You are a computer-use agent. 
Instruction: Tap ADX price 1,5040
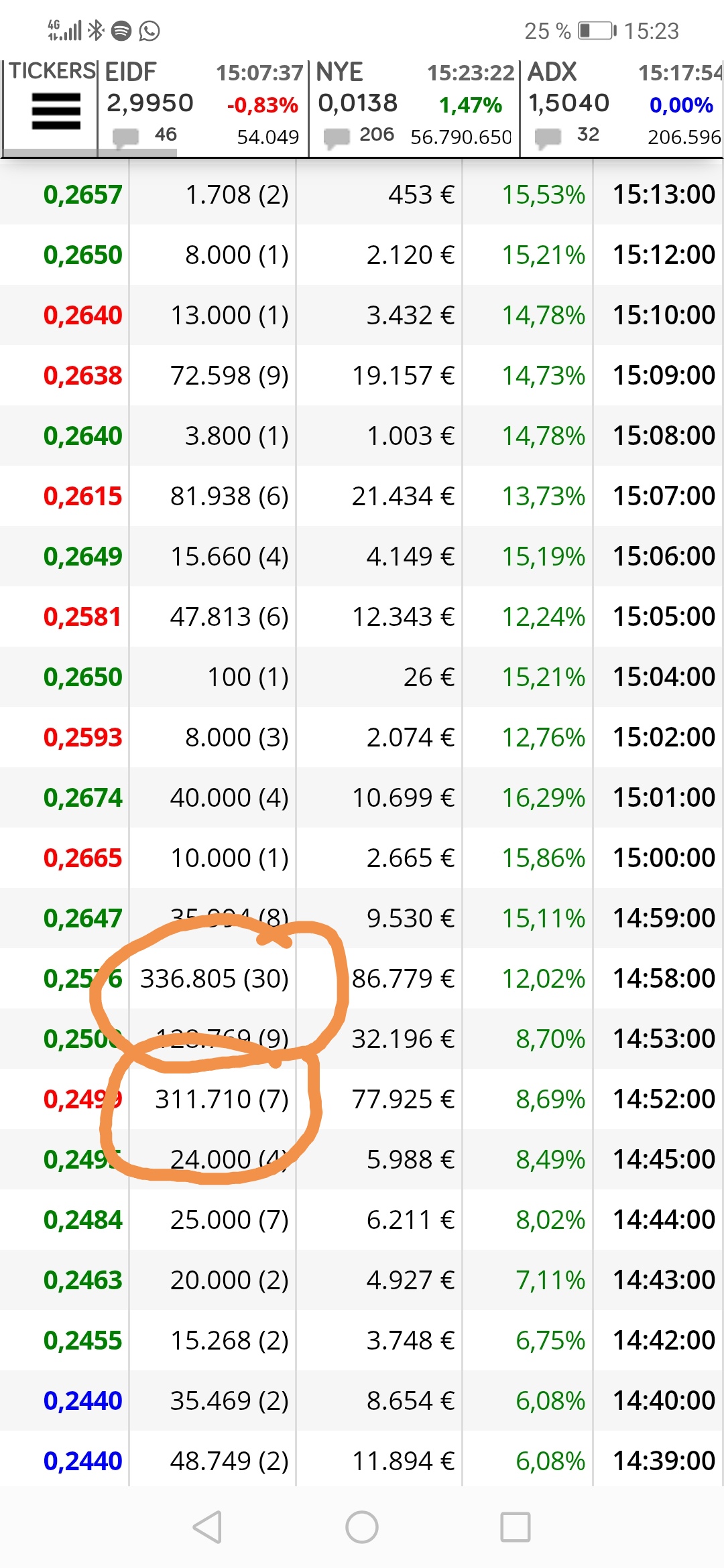pyautogui.click(x=569, y=103)
